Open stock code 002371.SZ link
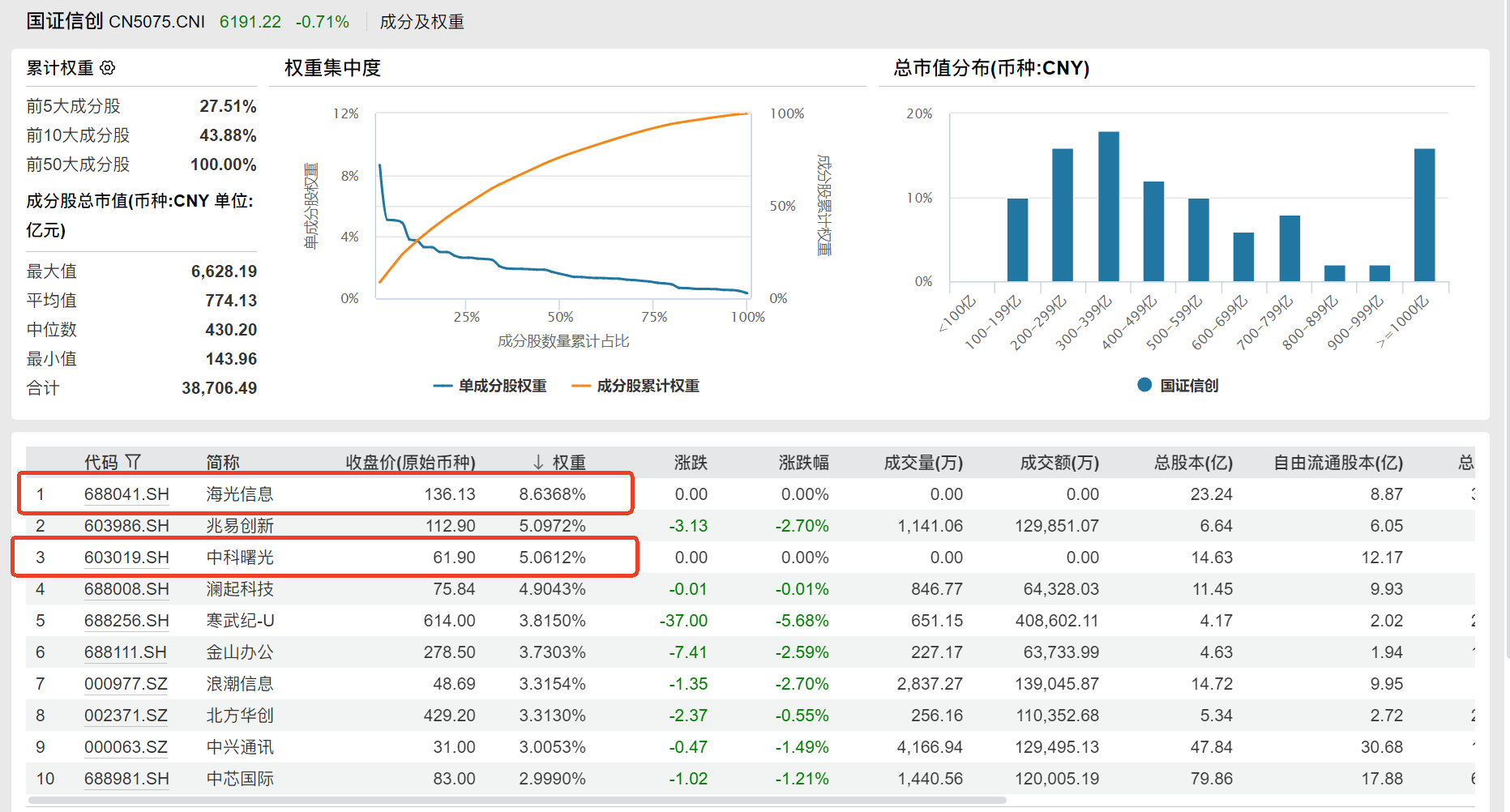Image resolution: width=1510 pixels, height=812 pixels. [x=126, y=716]
